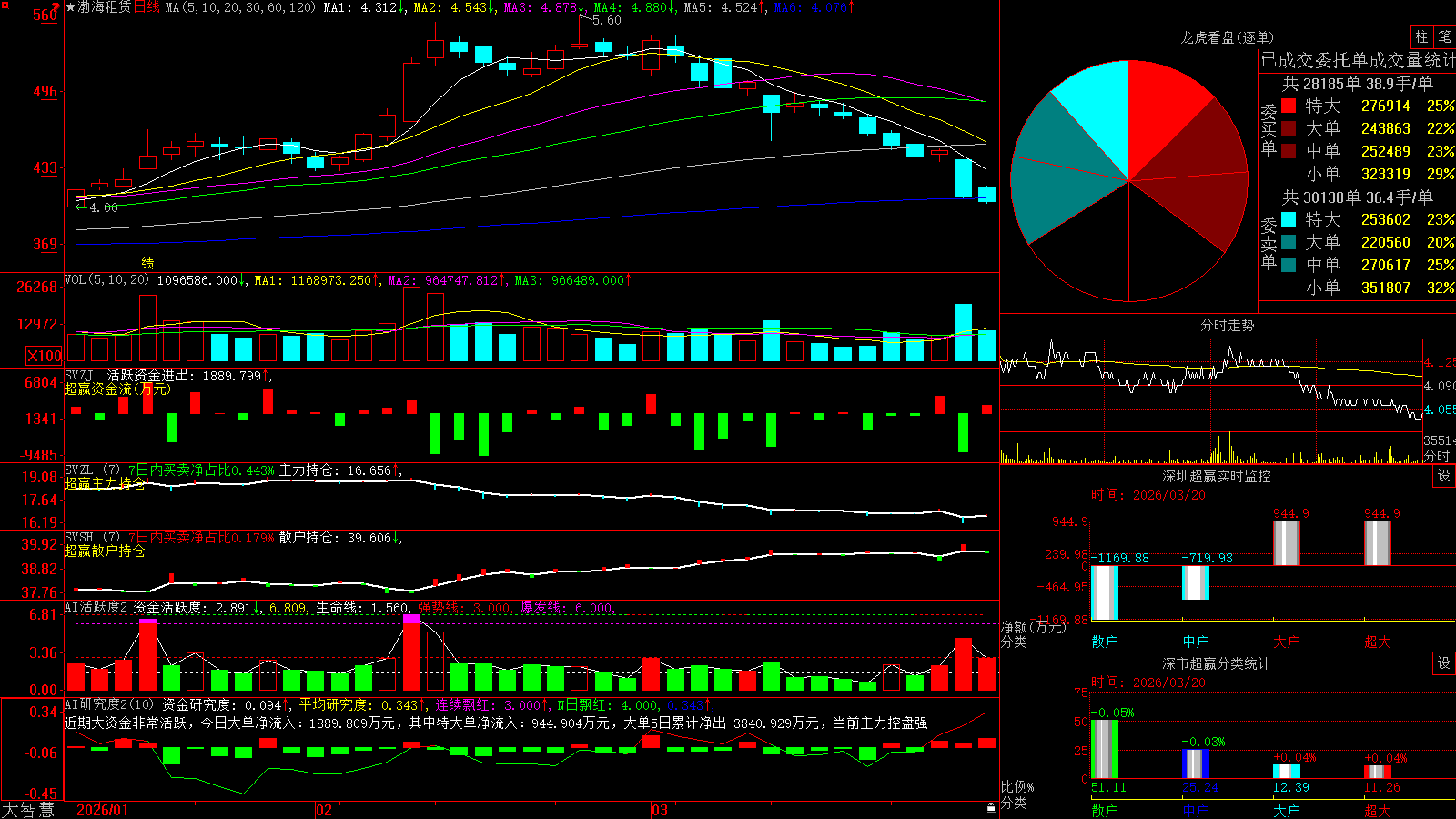Click the AI研究度2(10) indicator label
The image size is (1456, 819).
click(110, 704)
